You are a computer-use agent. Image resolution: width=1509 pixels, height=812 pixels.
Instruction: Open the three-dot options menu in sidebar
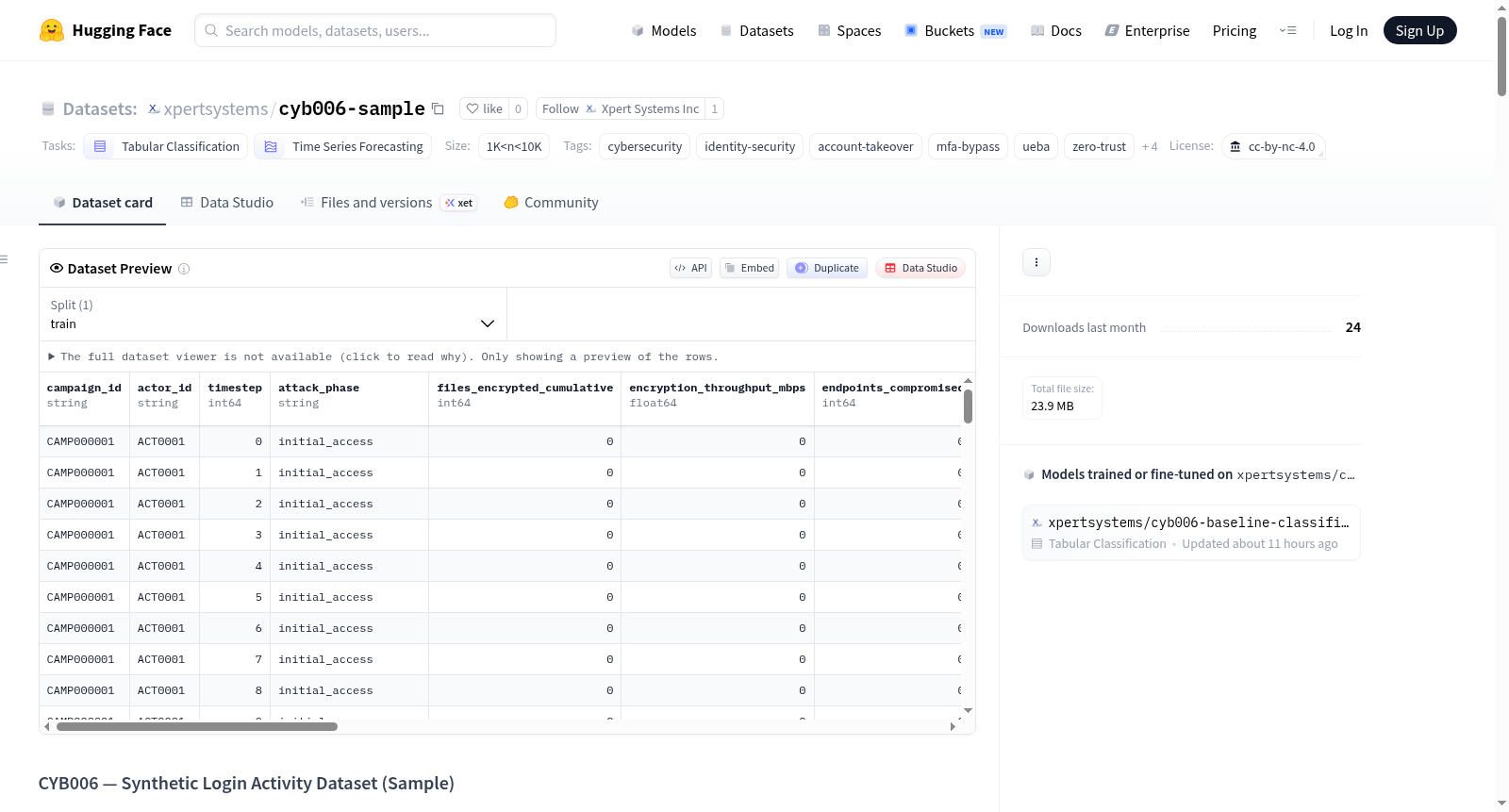click(1036, 262)
